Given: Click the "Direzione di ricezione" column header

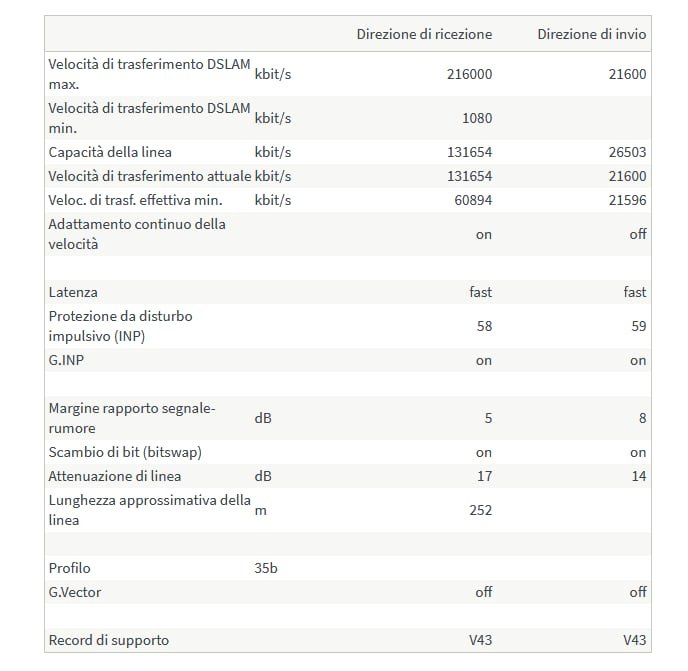Looking at the screenshot, I should tap(424, 34).
